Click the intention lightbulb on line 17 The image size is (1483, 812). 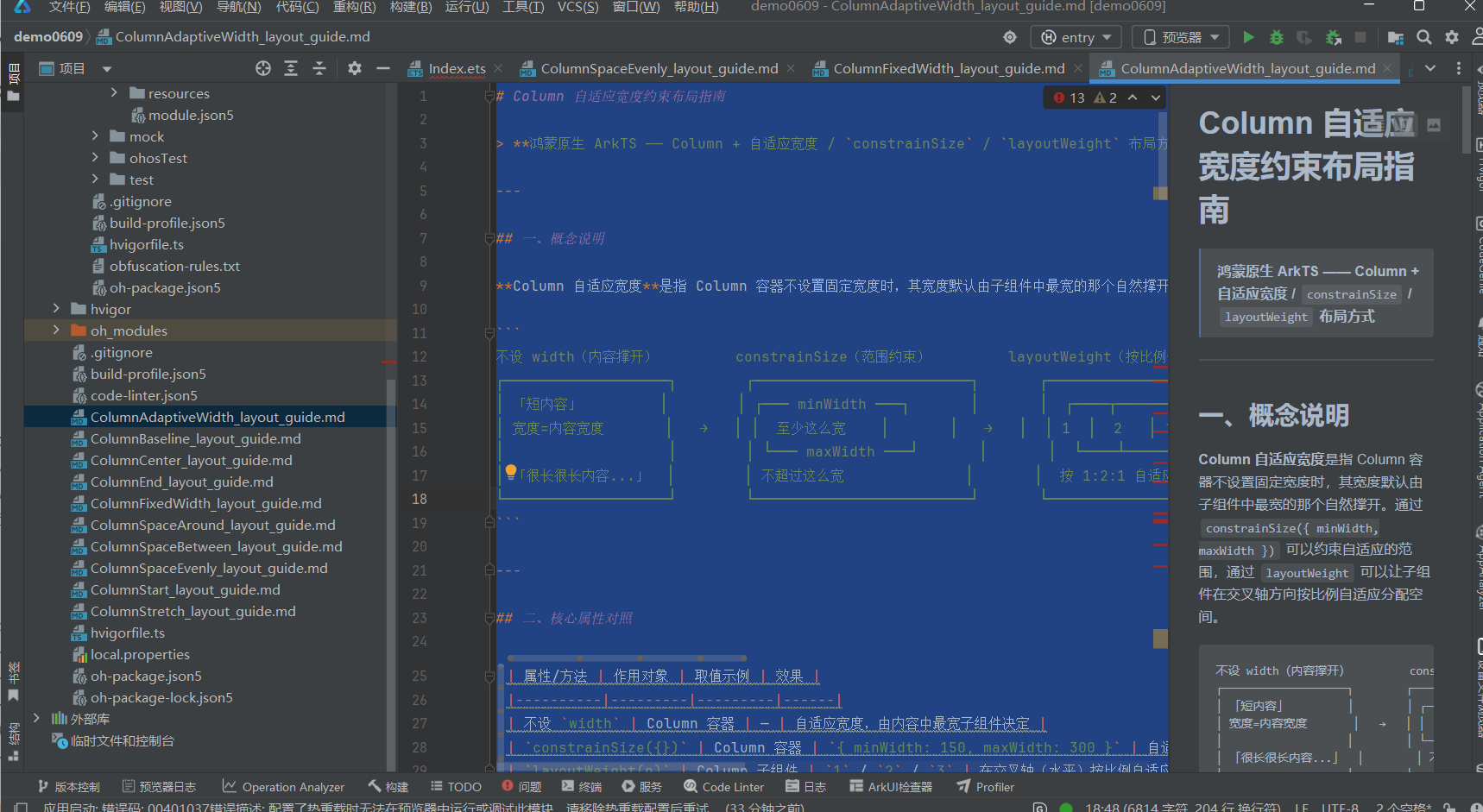(511, 471)
